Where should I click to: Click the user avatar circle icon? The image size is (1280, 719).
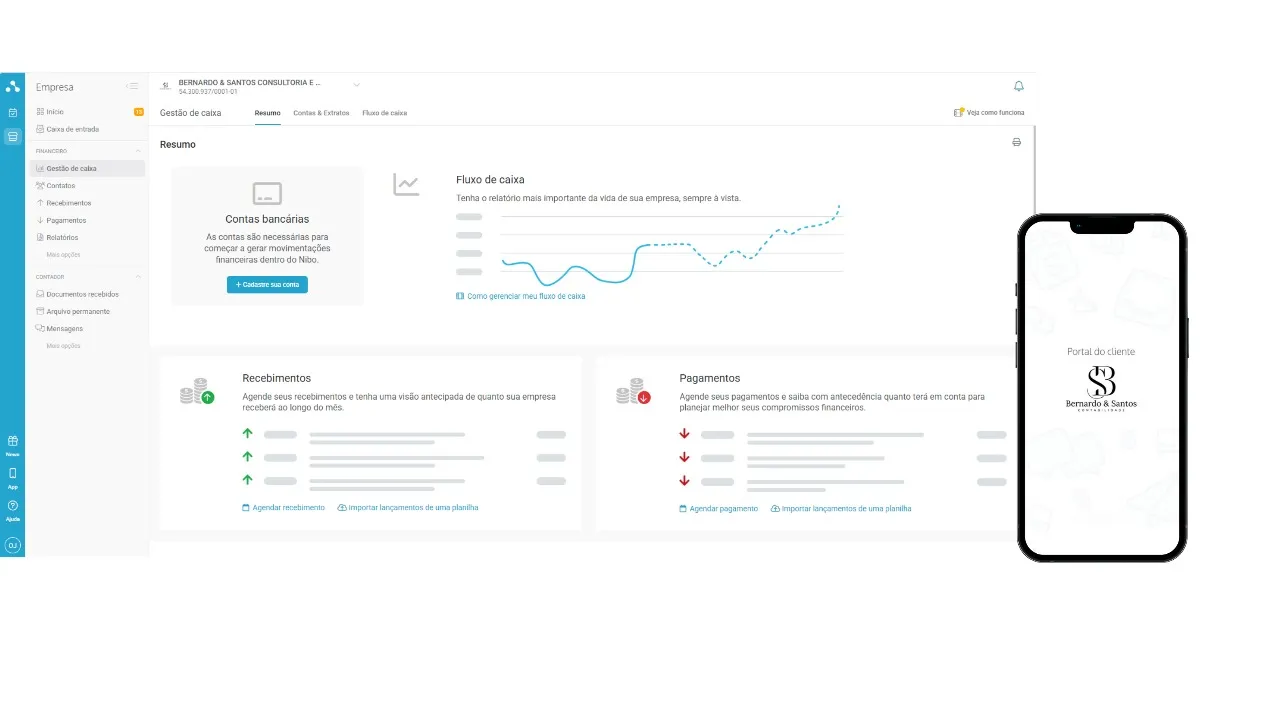tap(13, 545)
